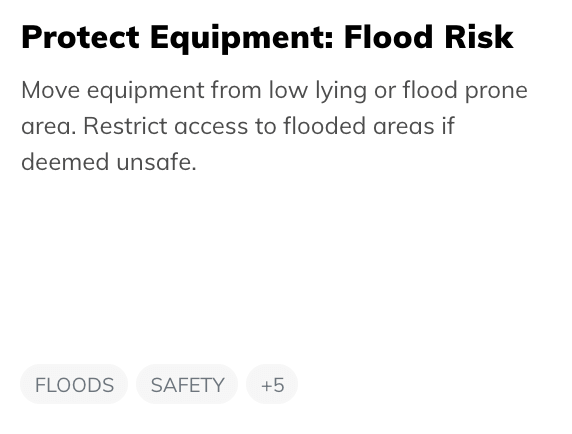Image resolution: width=572 pixels, height=434 pixels.
Task: Click the 'Restrict access to flooded areas' line
Action: 238,126
